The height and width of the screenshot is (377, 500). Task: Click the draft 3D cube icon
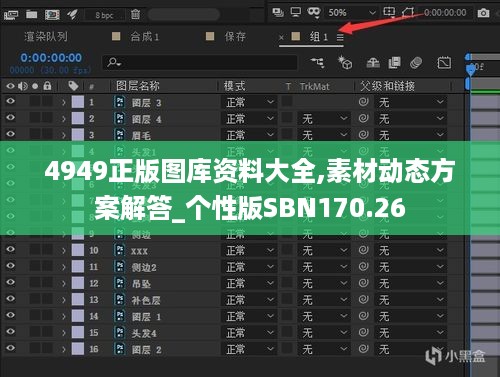(345, 62)
